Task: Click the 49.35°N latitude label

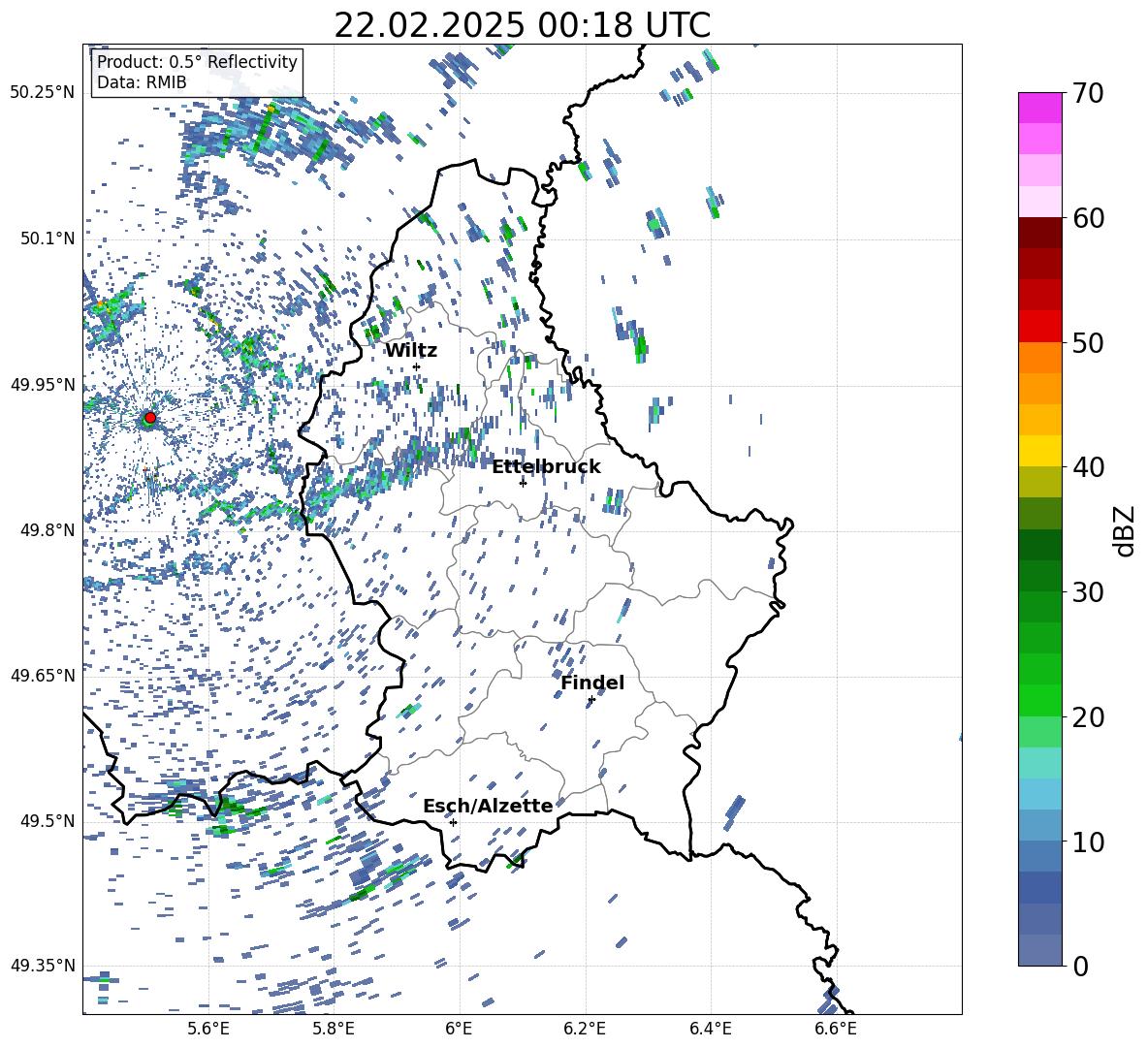Action: 43,966
